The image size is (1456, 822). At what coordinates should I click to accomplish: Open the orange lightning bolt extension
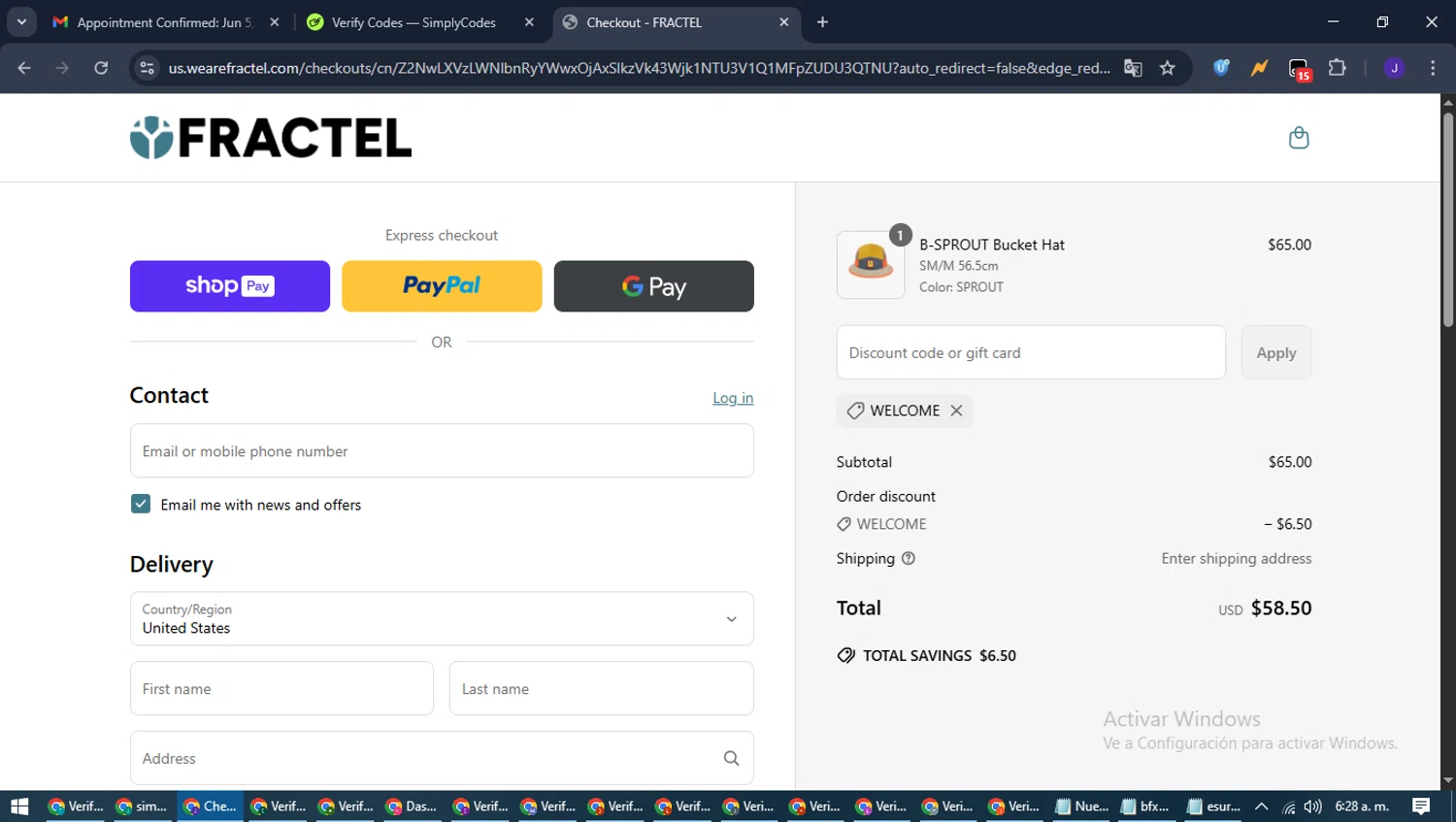1259,68
